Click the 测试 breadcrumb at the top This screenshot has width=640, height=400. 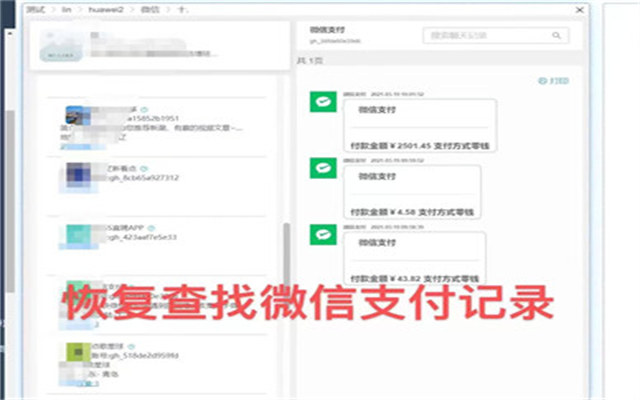[36, 9]
